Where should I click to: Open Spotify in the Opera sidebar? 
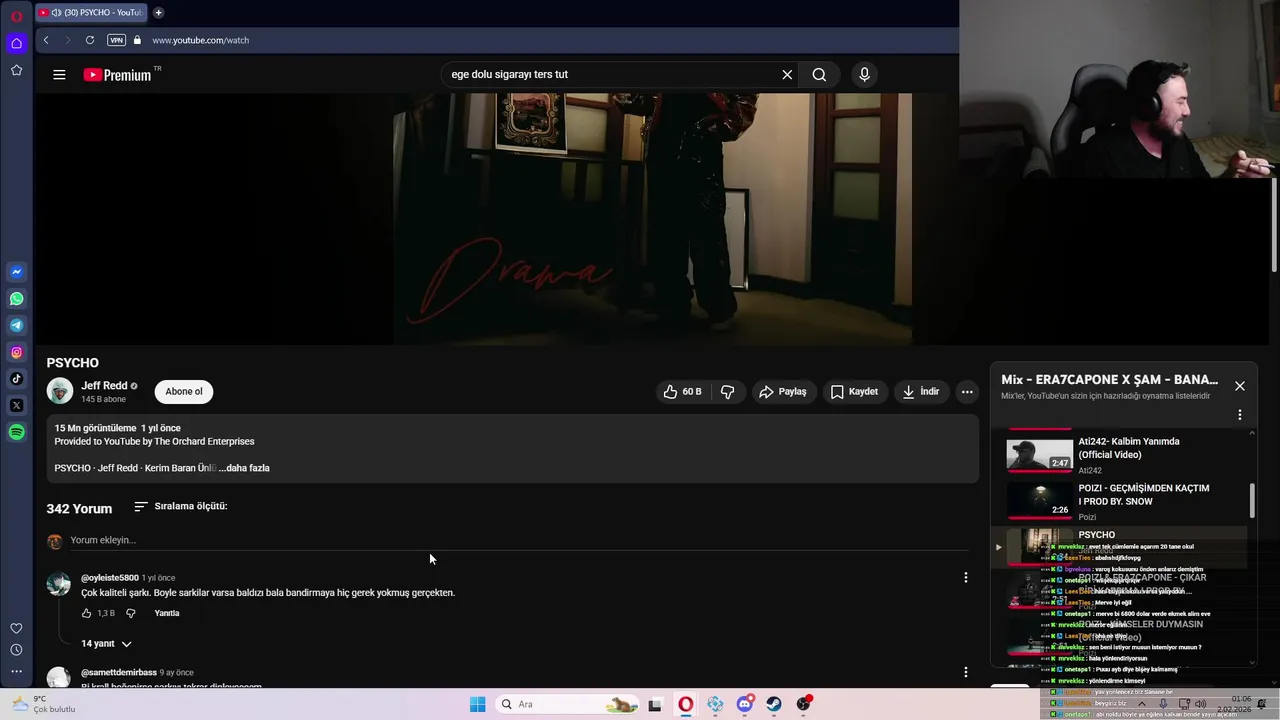pos(16,432)
